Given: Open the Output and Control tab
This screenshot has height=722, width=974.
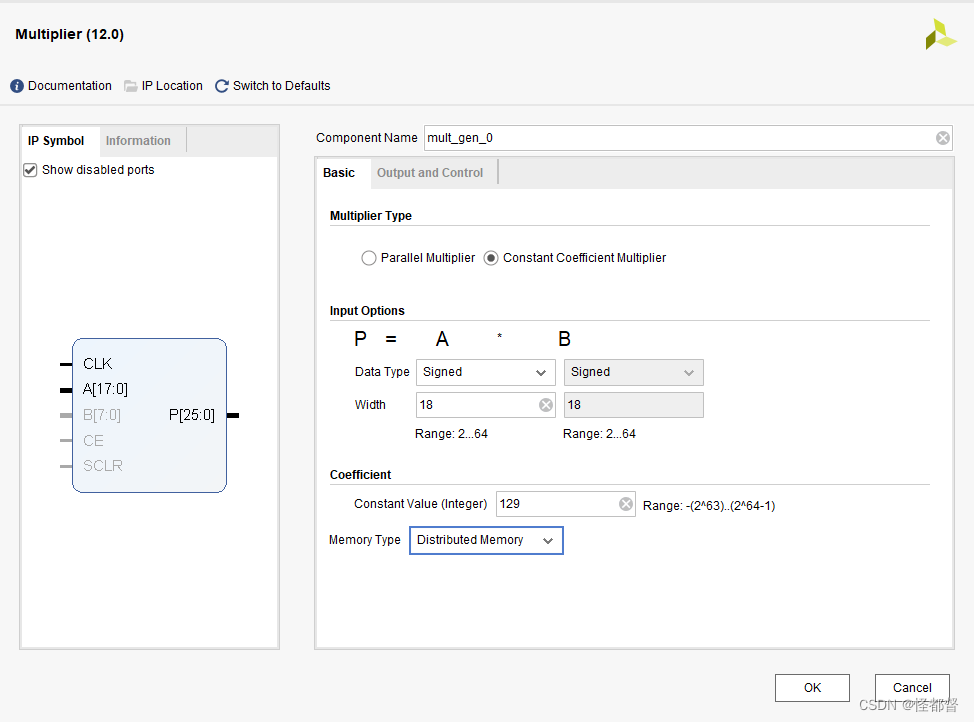Looking at the screenshot, I should point(430,173).
